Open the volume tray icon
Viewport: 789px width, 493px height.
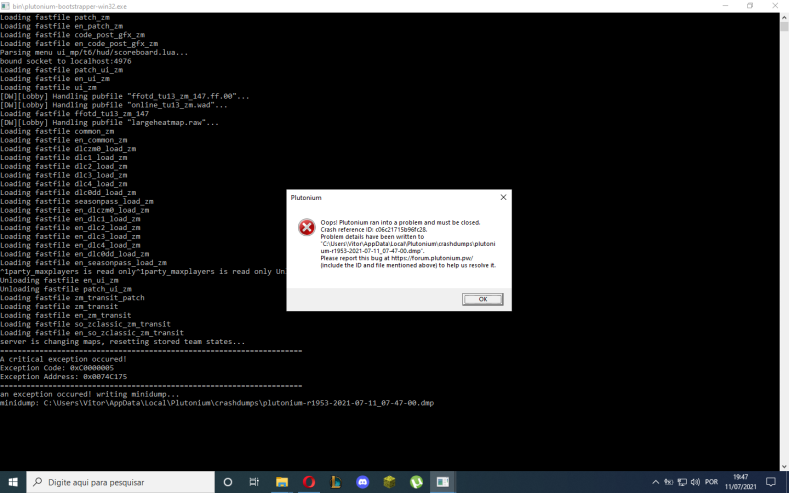click(x=695, y=482)
